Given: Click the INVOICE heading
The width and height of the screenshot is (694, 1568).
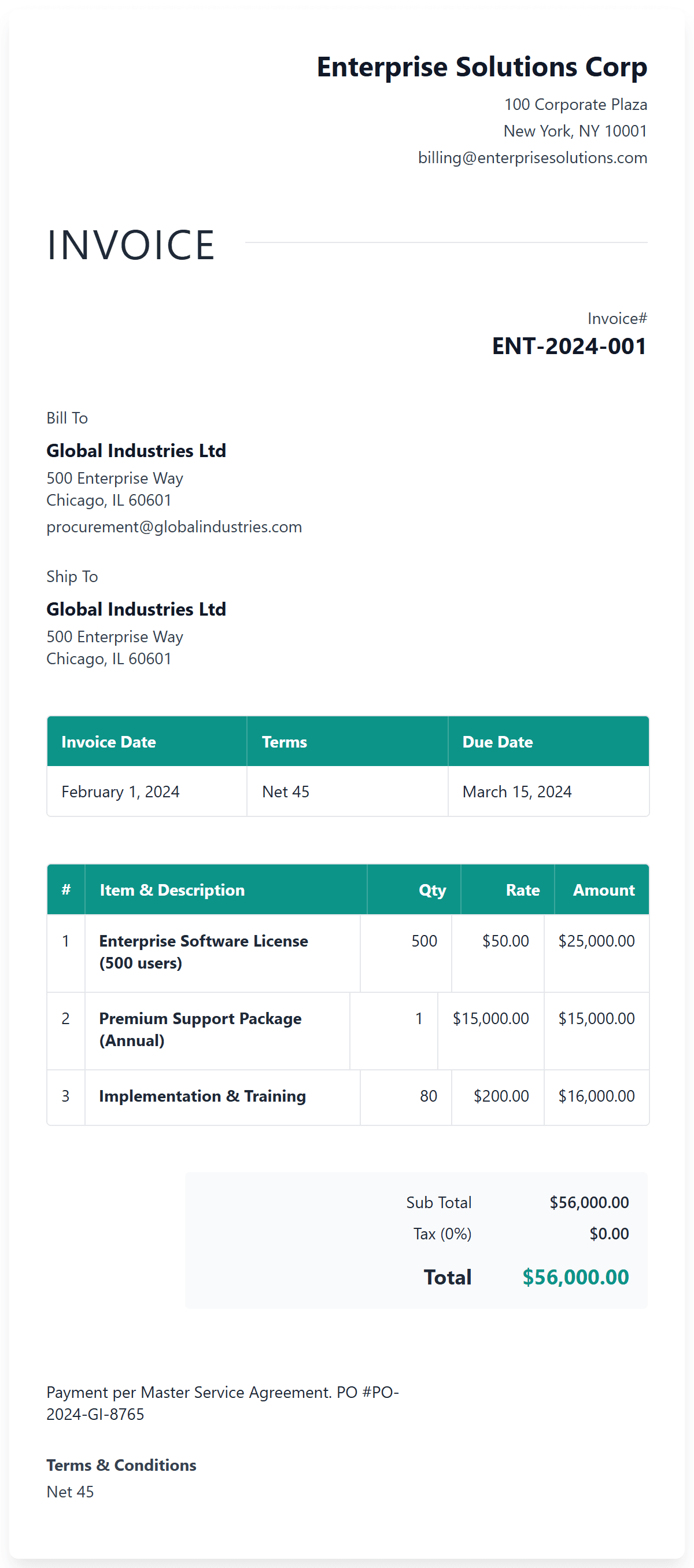Looking at the screenshot, I should tap(131, 245).
